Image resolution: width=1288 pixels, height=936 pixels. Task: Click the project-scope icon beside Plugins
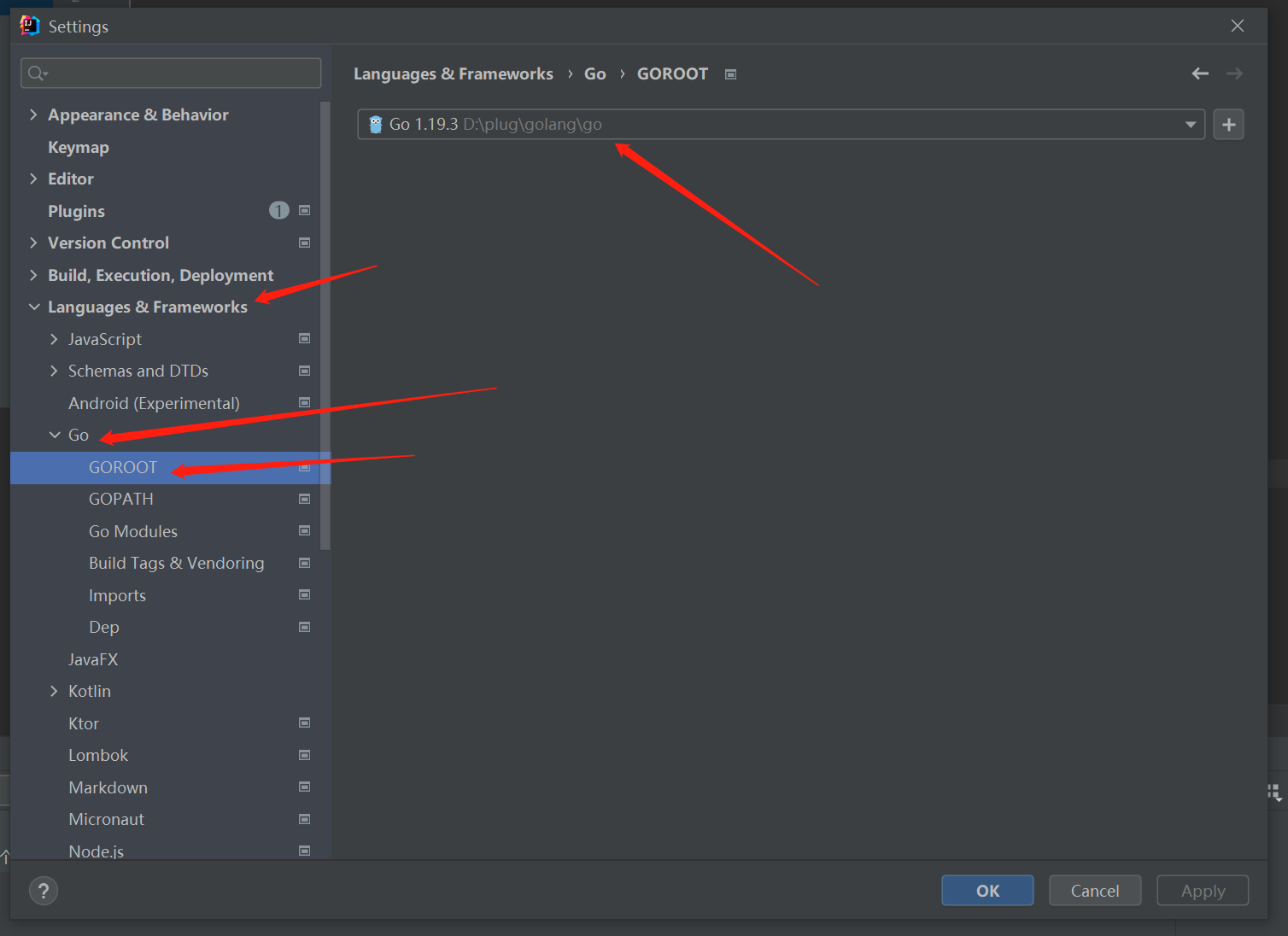tap(304, 211)
